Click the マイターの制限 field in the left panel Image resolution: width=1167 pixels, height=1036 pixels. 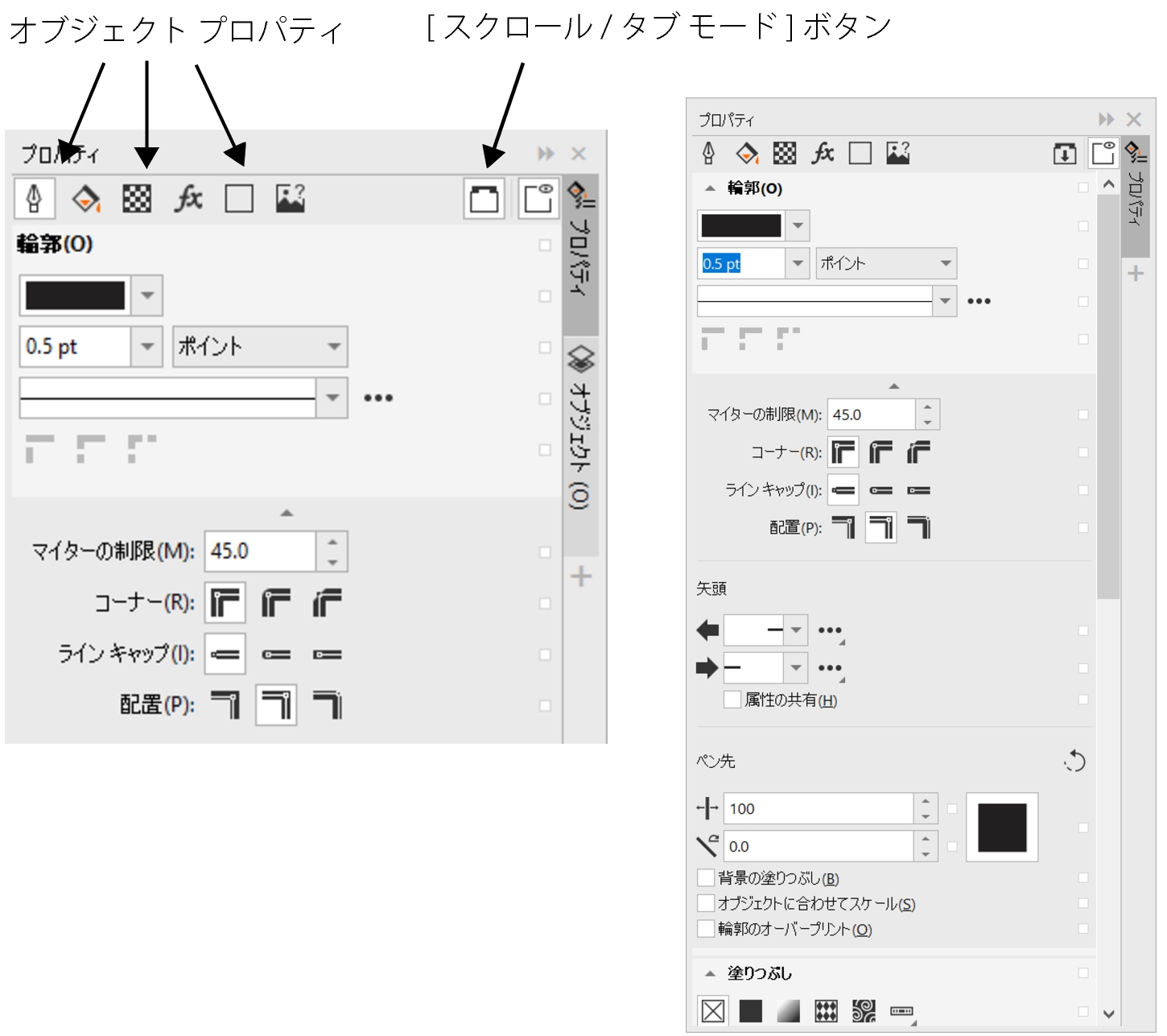coord(260,551)
